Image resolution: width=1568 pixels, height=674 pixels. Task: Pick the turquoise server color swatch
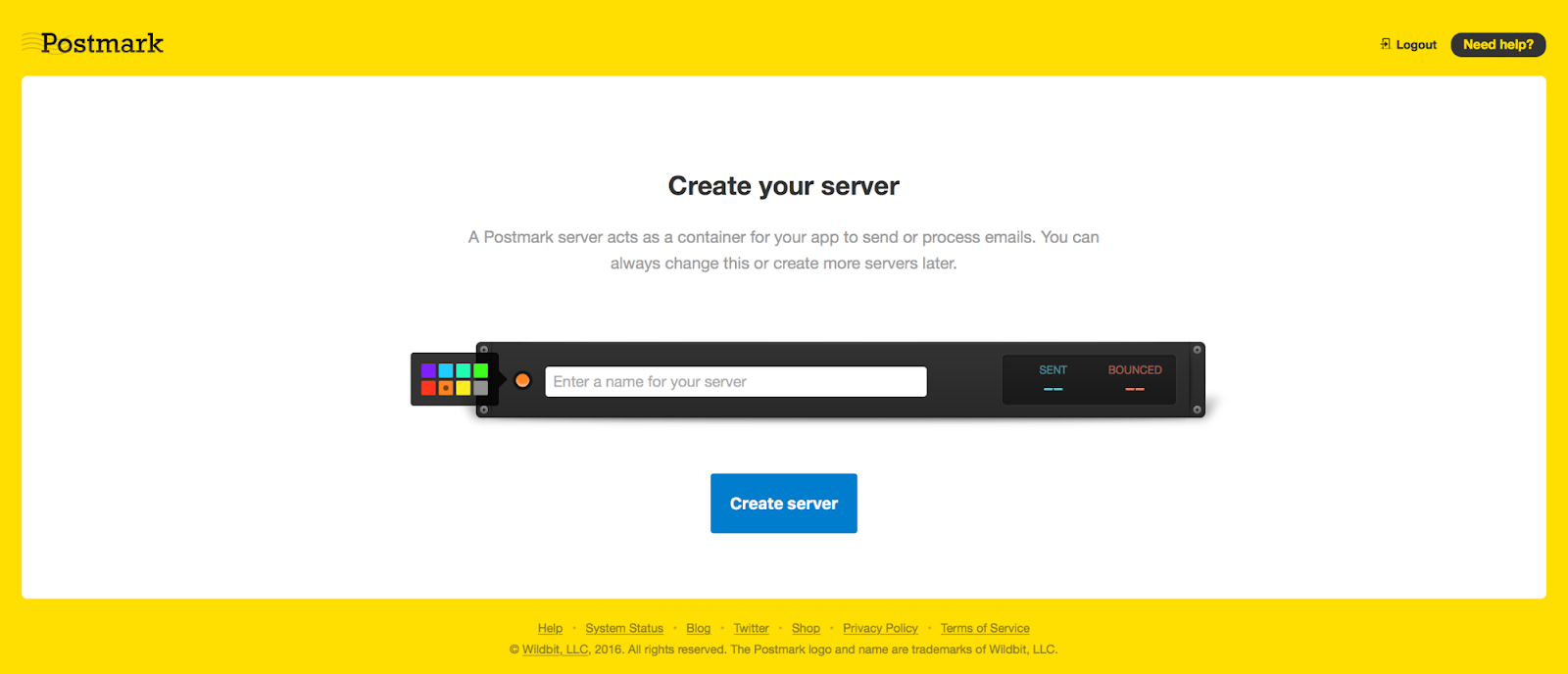[464, 370]
